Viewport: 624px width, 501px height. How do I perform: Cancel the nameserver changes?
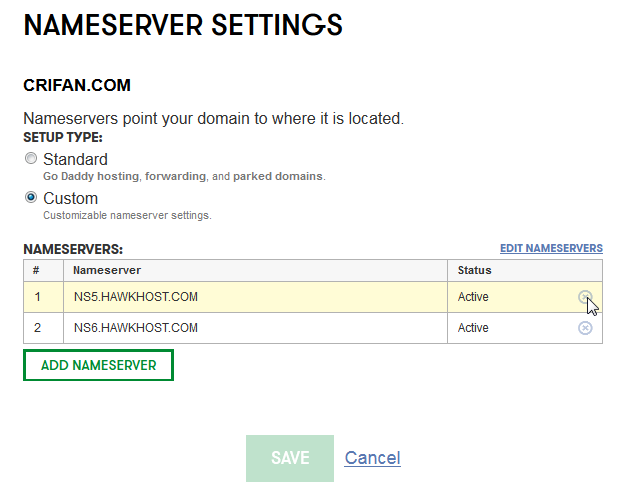372,458
